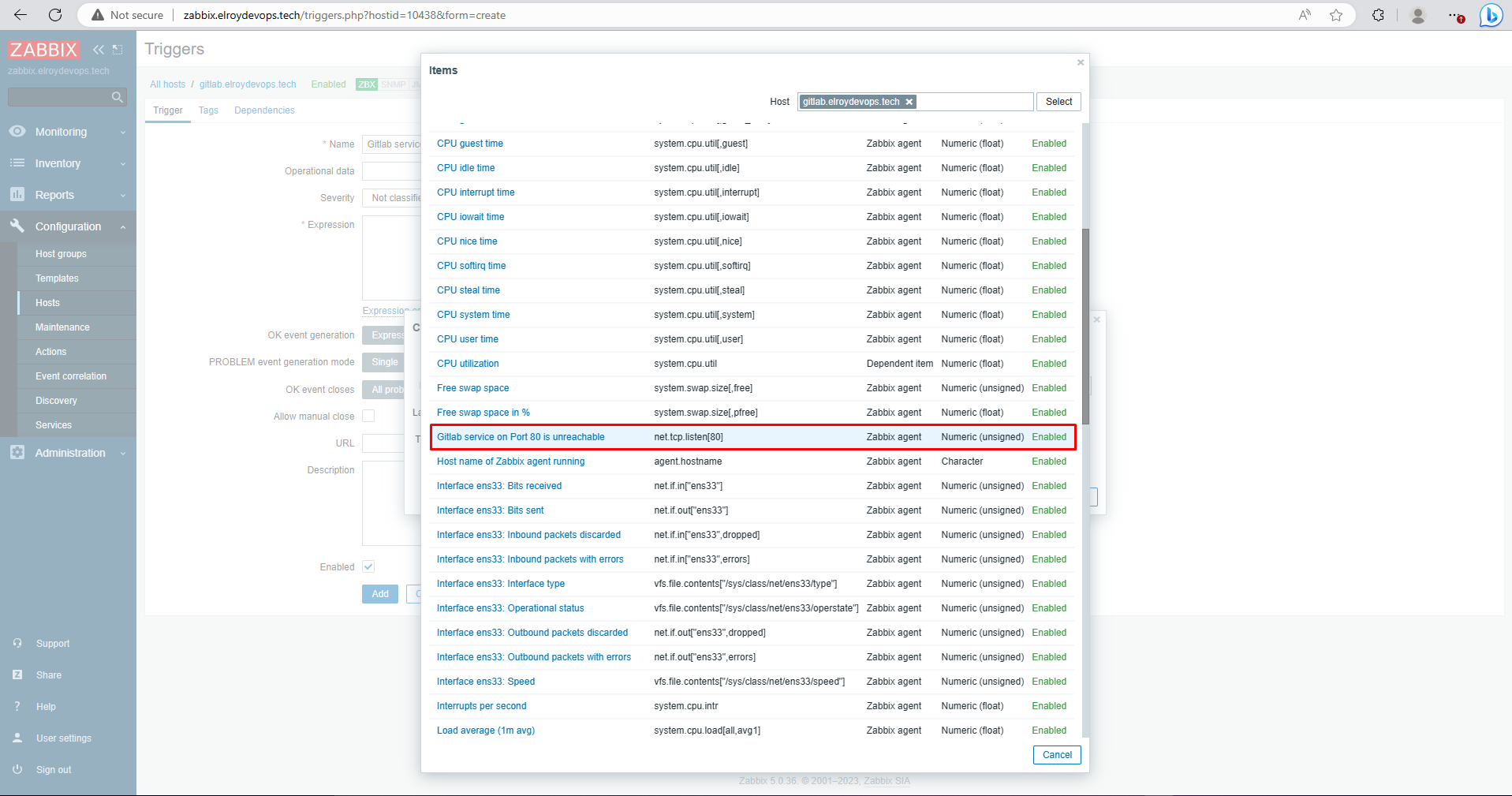Open browser extensions puzzle icon
The height and width of the screenshot is (796, 1512).
1378,15
